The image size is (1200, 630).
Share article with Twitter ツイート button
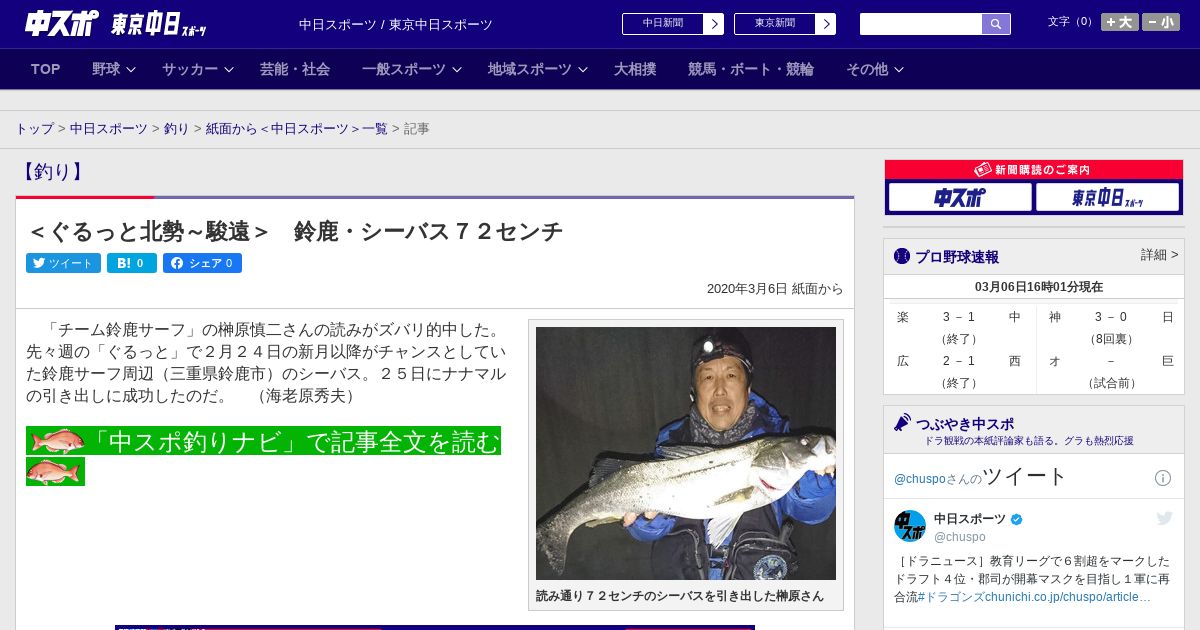click(63, 263)
